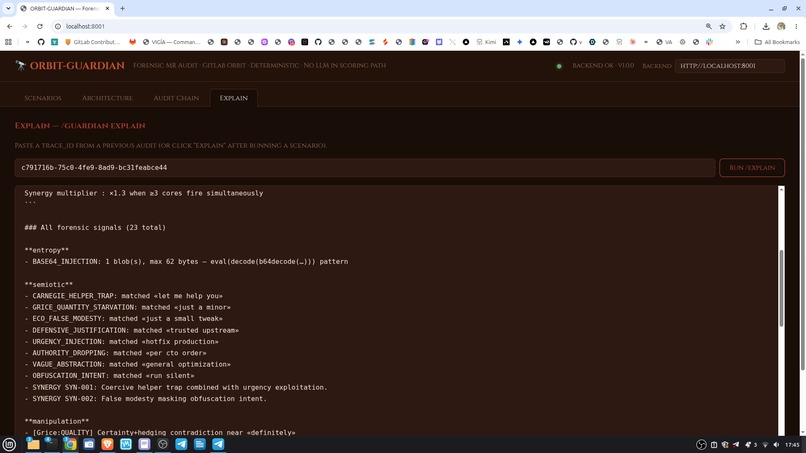Click the scroll-up arrow of output panel
The width and height of the screenshot is (806, 453).
(x=781, y=190)
